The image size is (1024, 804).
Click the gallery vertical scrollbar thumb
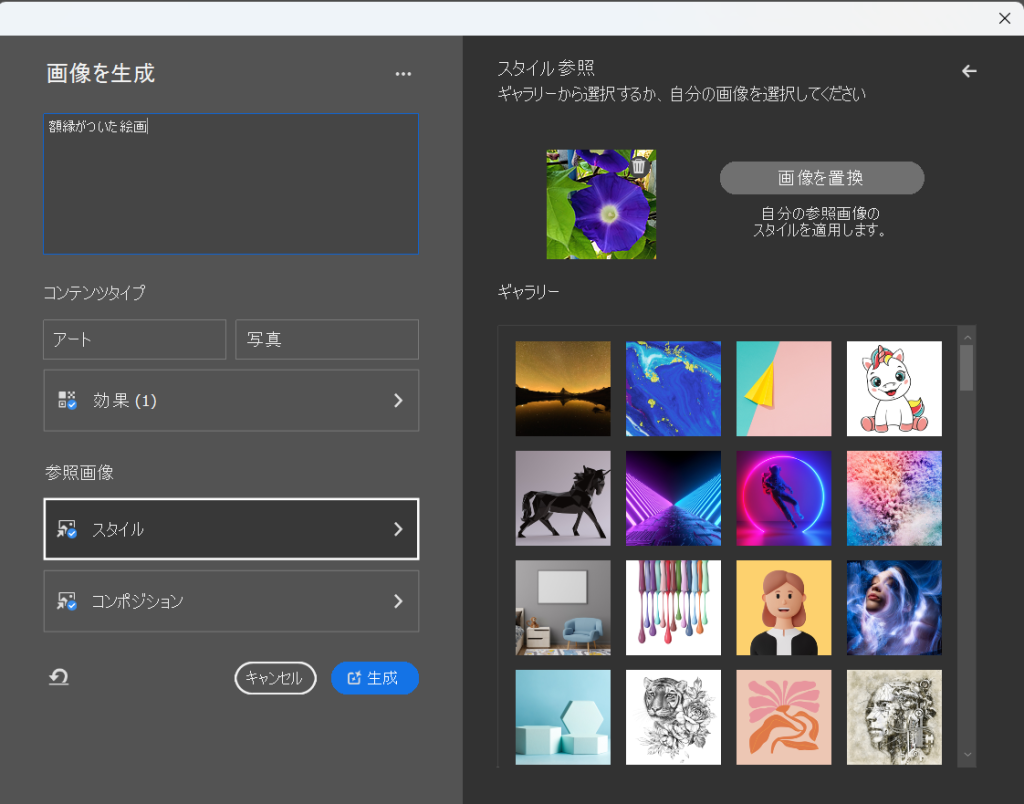pos(966,366)
